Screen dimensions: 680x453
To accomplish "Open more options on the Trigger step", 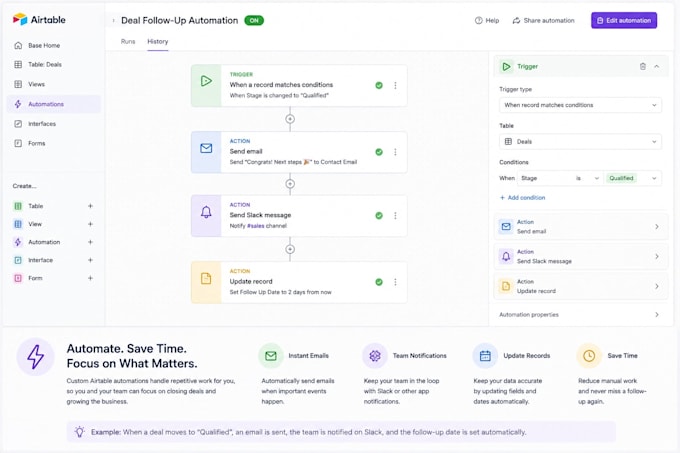I will [395, 85].
